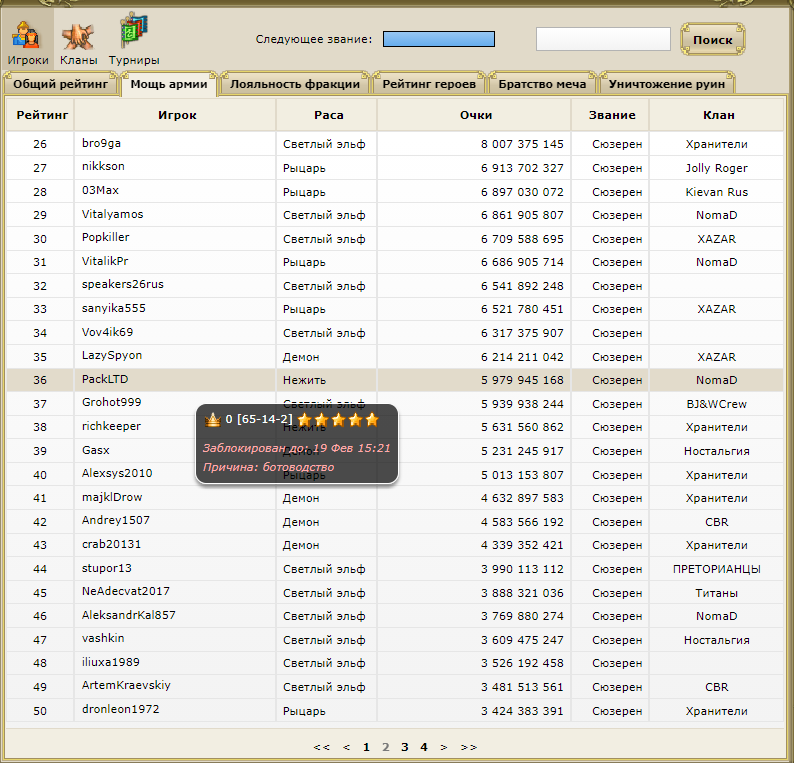Open player richkeeper

coord(111,426)
